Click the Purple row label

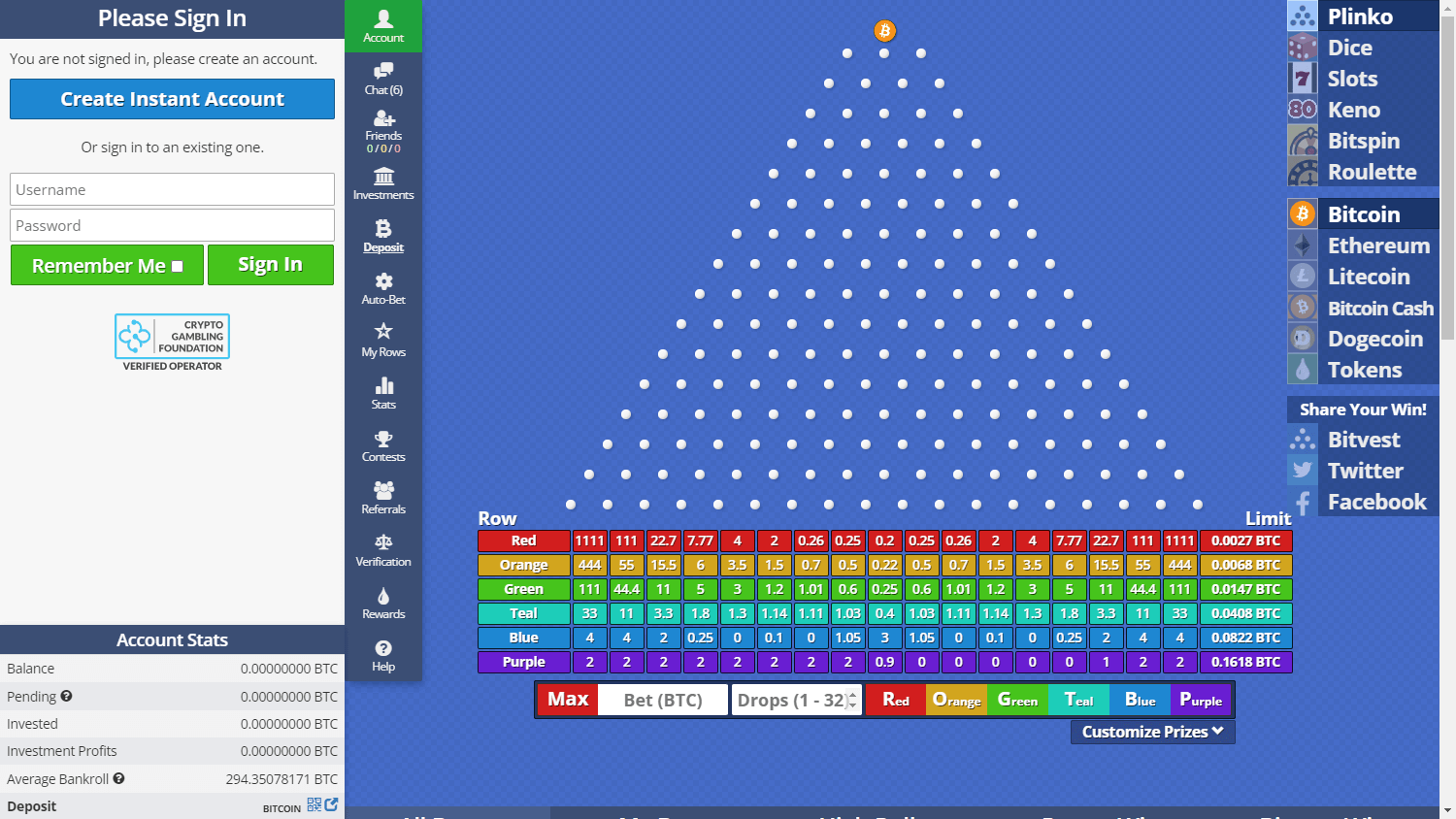(524, 662)
